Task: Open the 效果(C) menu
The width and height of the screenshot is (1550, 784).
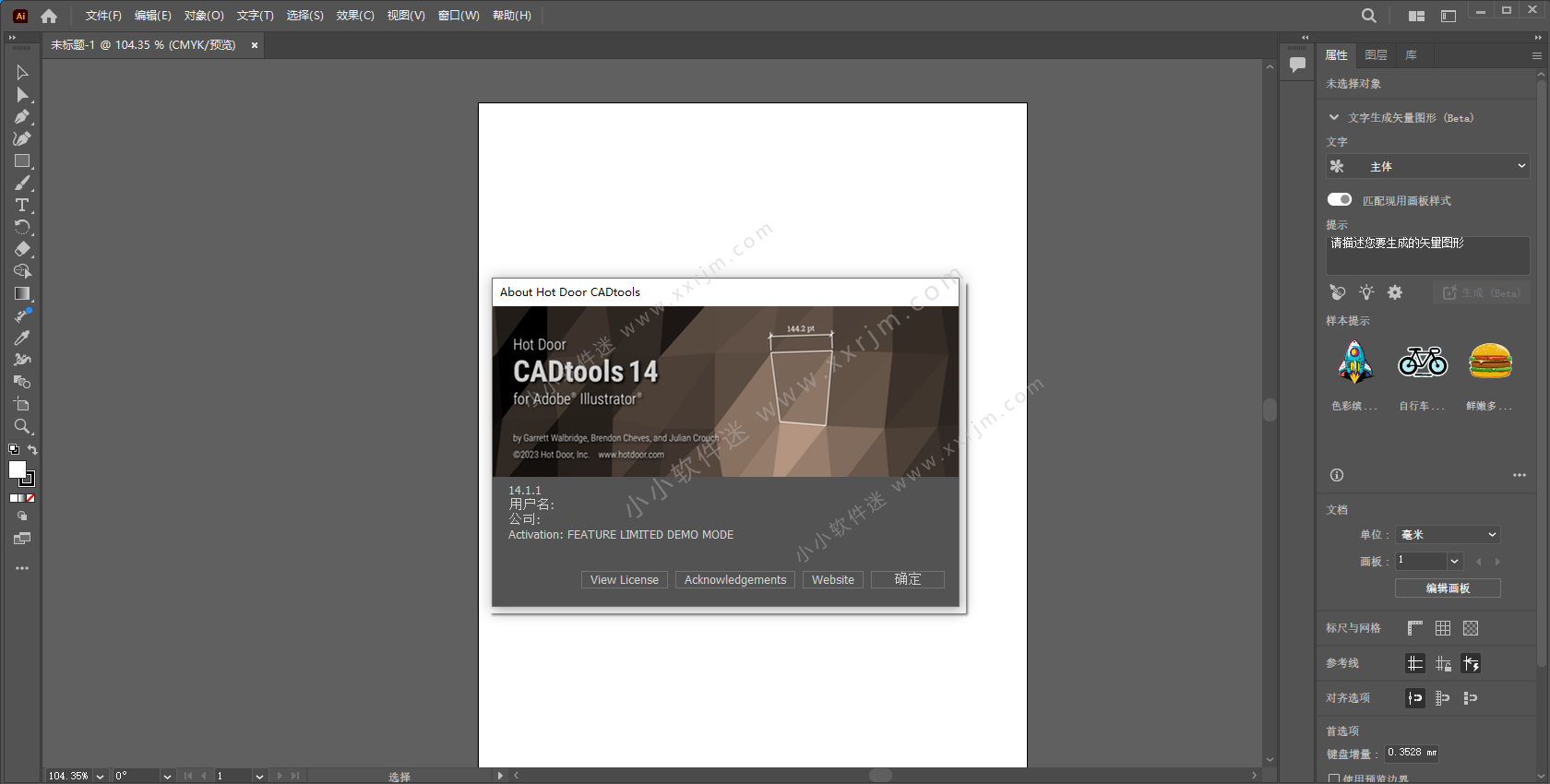Action: click(354, 16)
